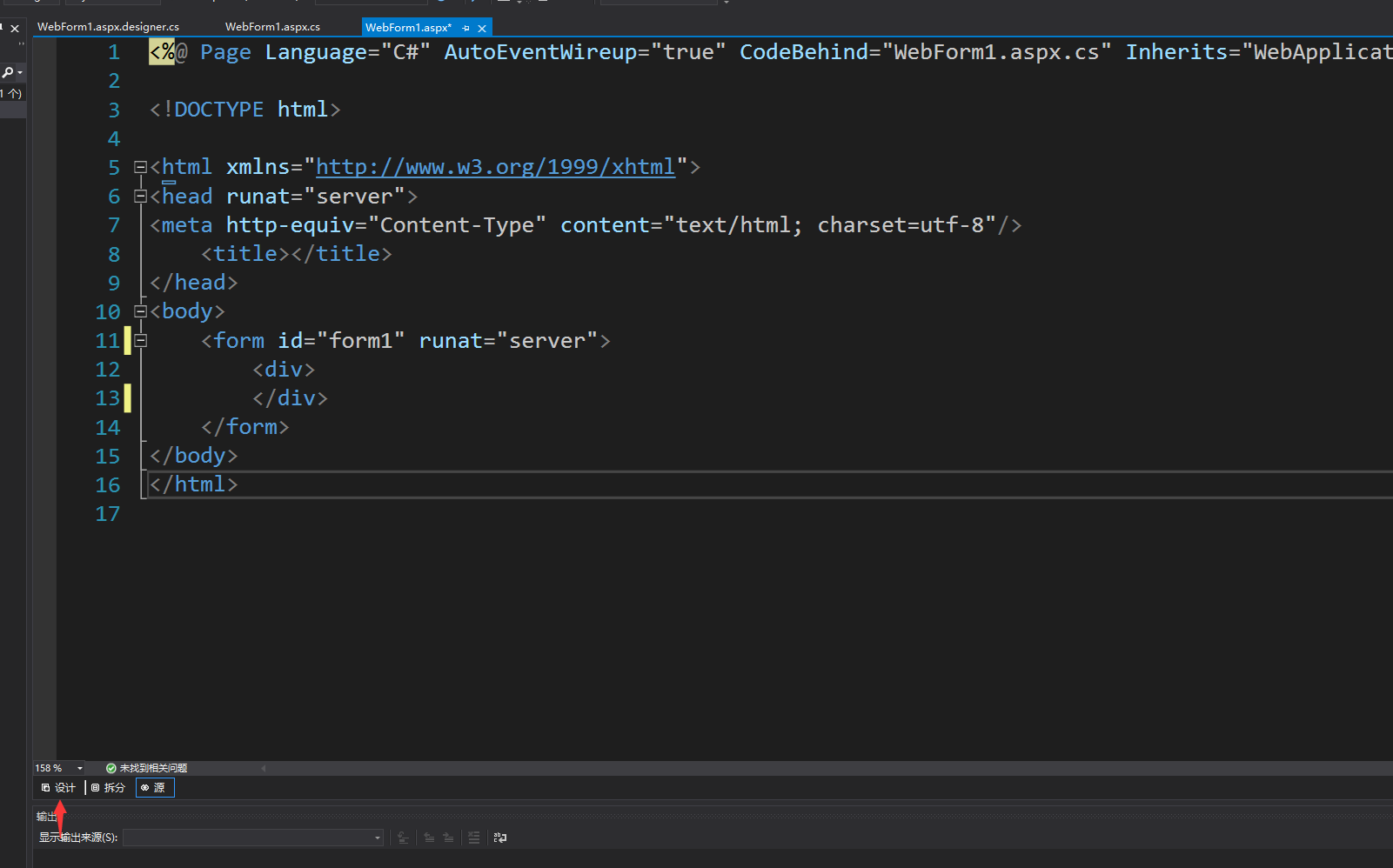Click the Clear All Output icon

tap(473, 838)
